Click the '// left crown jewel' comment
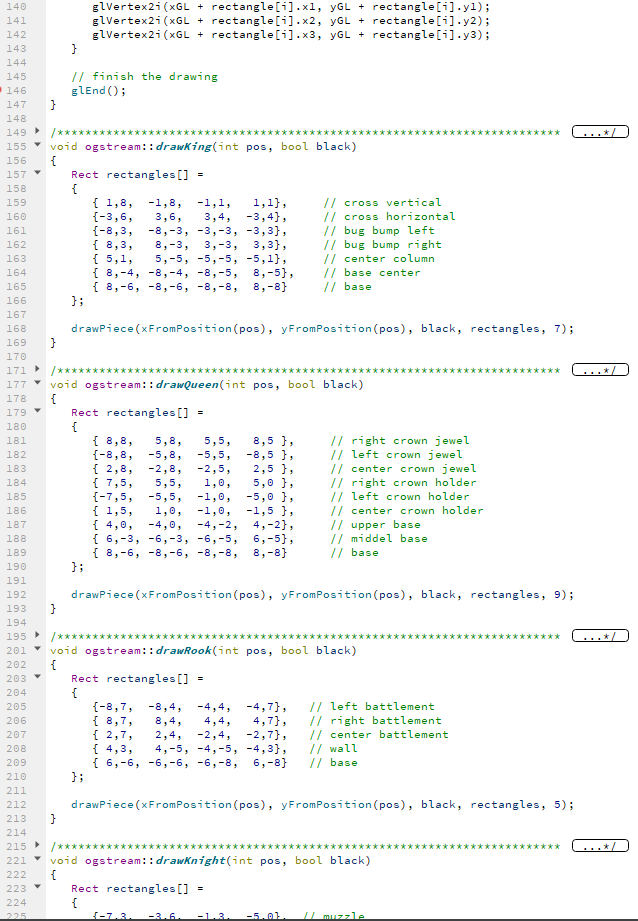638x921 pixels. click(397, 455)
